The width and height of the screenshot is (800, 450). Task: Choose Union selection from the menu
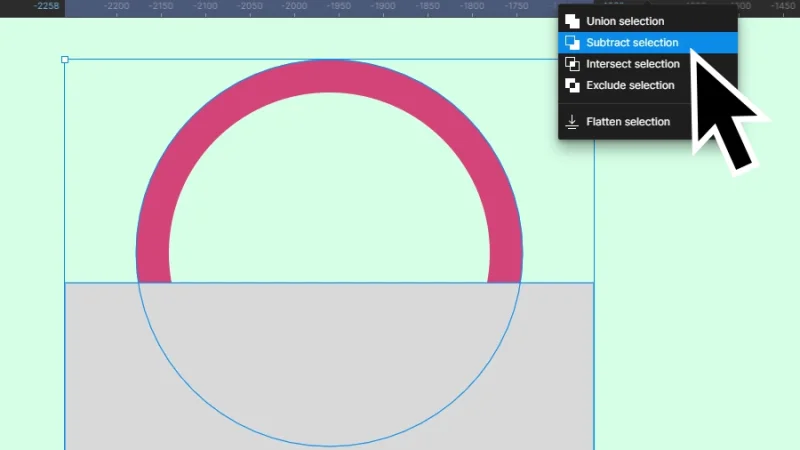click(x=647, y=21)
